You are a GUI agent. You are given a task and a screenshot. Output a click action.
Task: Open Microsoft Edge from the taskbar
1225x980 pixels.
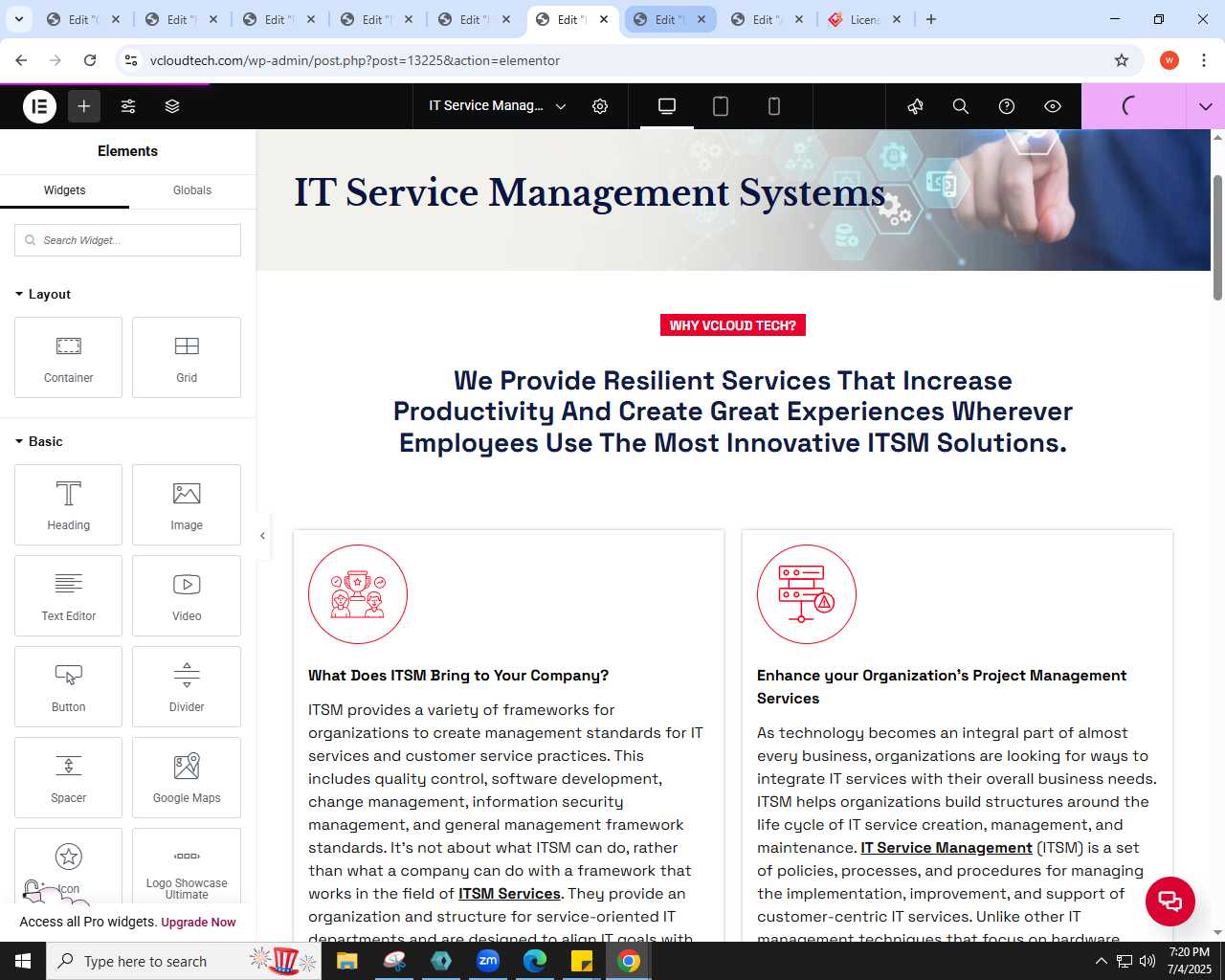tap(535, 961)
